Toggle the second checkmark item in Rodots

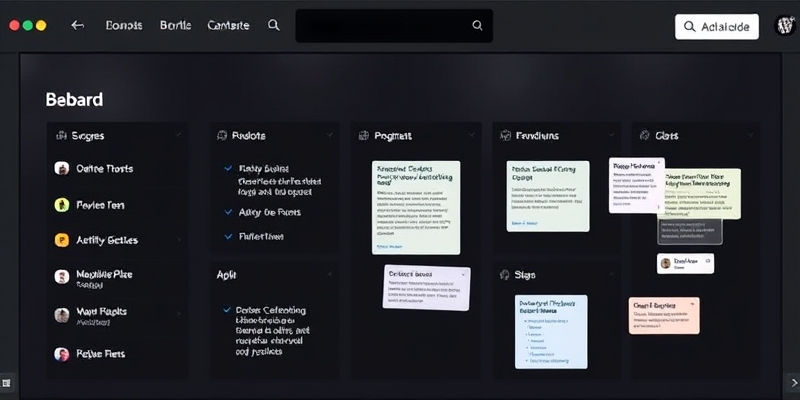tap(229, 212)
